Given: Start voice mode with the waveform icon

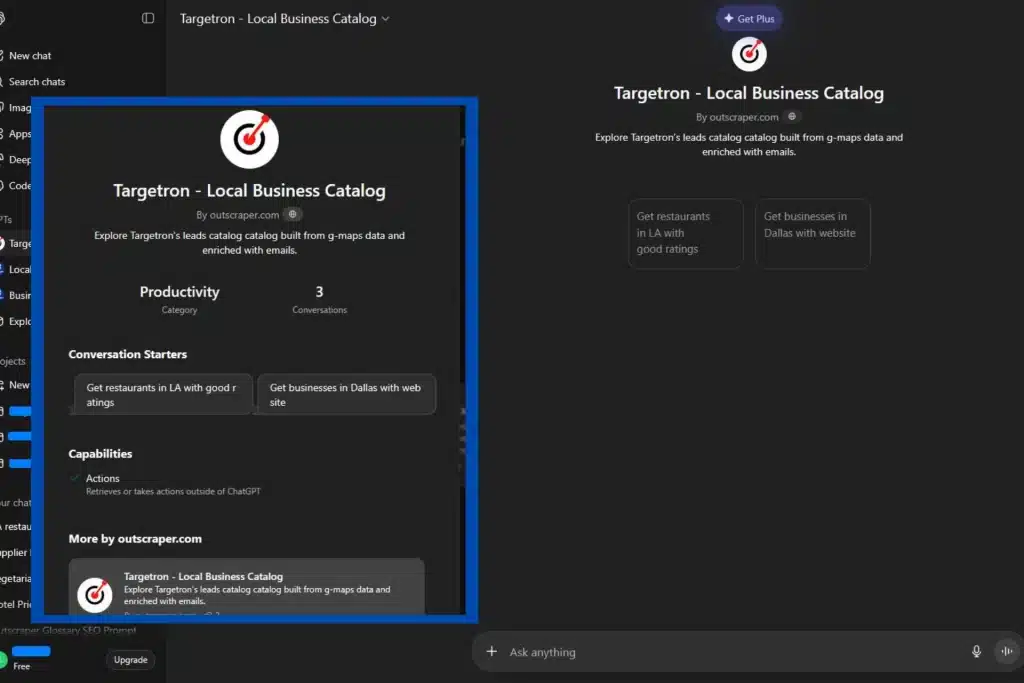Looking at the screenshot, I should pos(1007,651).
